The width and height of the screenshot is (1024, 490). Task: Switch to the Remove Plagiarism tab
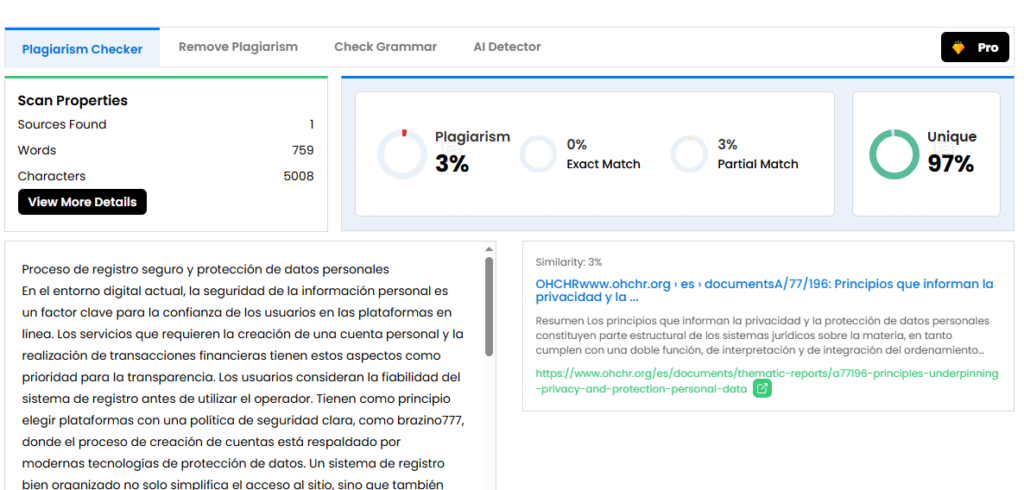tap(238, 47)
